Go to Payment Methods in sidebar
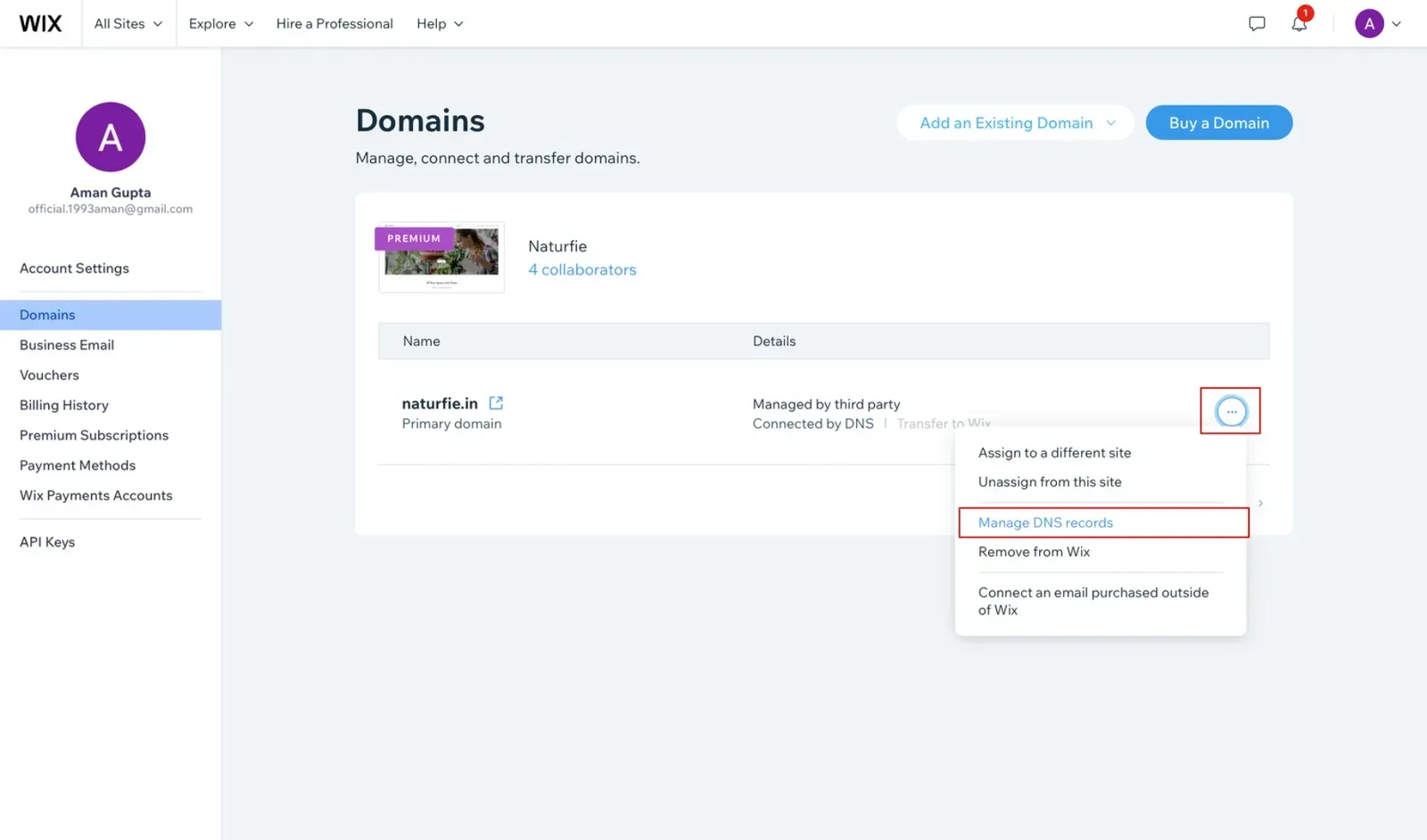1427x840 pixels. [78, 465]
